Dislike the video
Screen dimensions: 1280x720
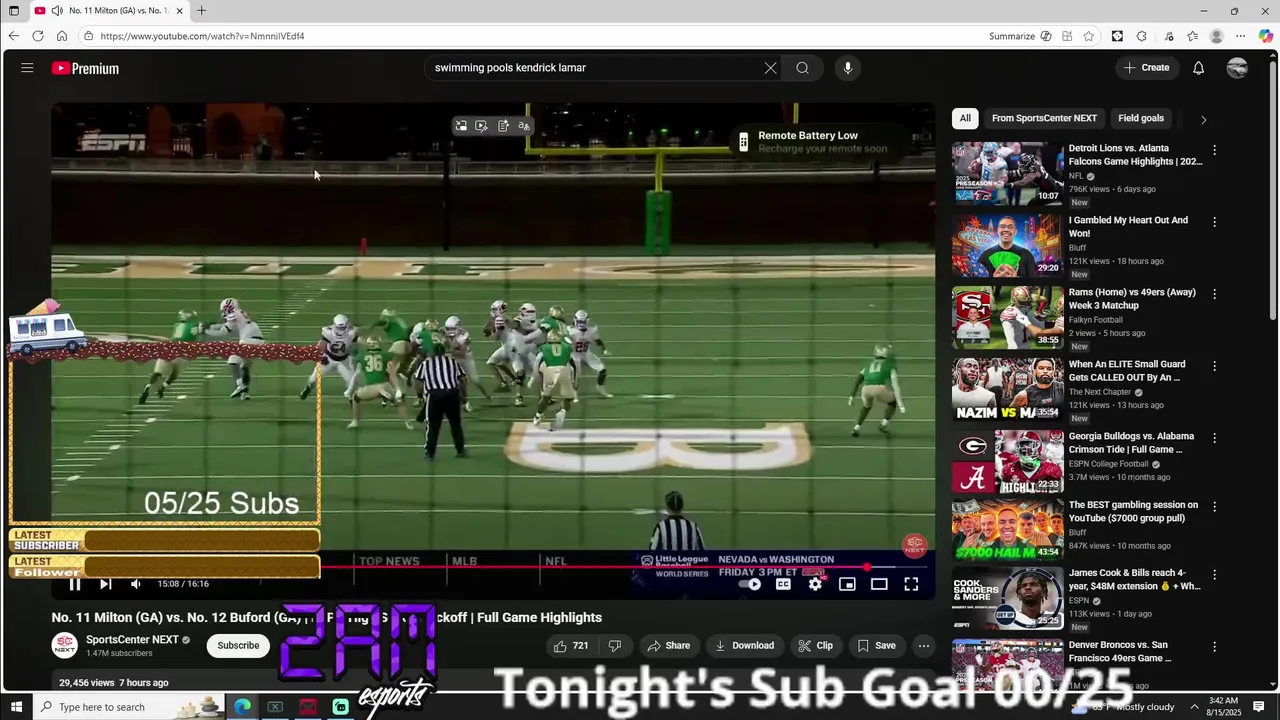615,646
